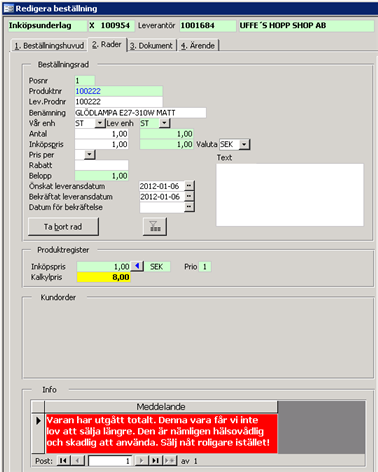Click the Benämning GLÖDLAMPA field
378x472 pixels.
pos(140,113)
